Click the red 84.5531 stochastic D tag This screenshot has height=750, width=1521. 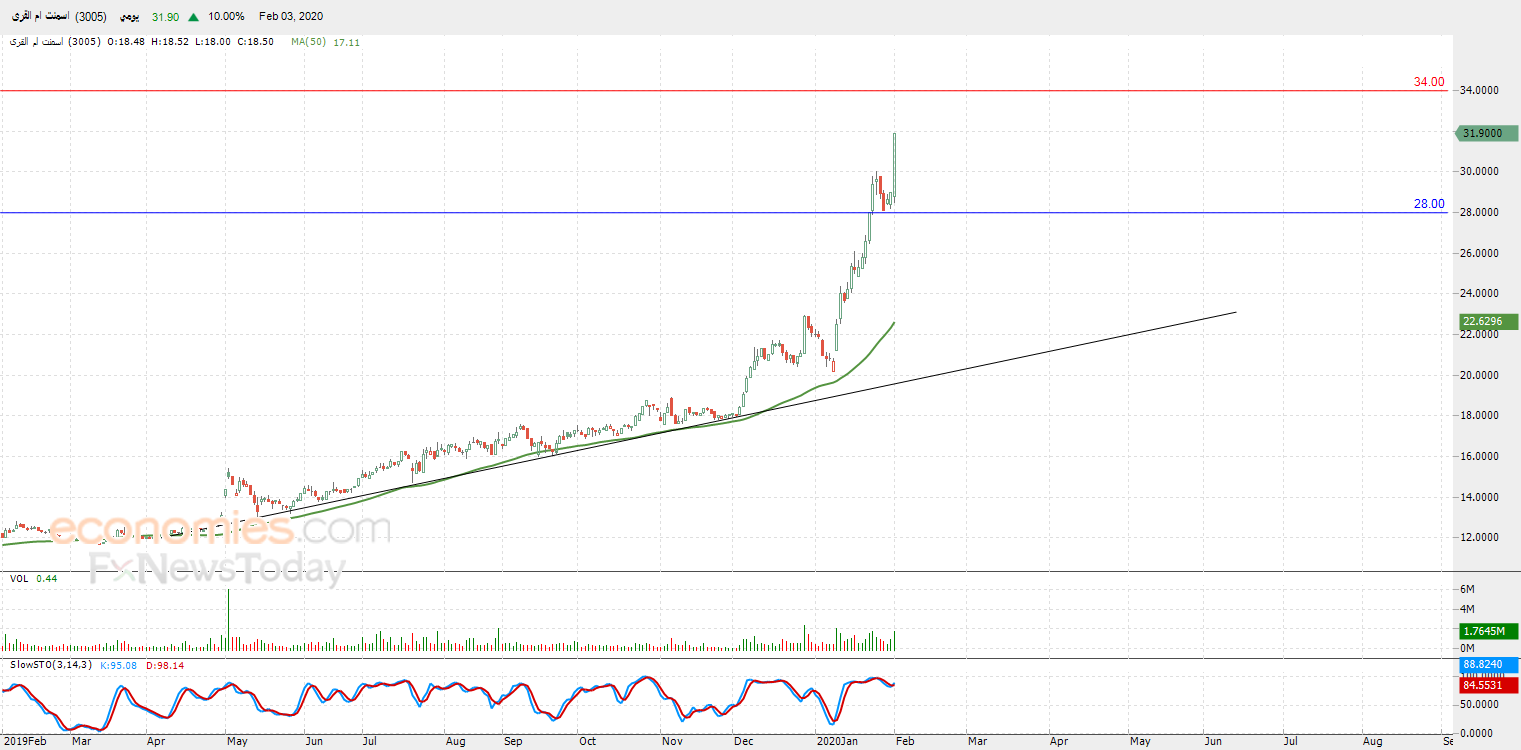[x=1487, y=685]
